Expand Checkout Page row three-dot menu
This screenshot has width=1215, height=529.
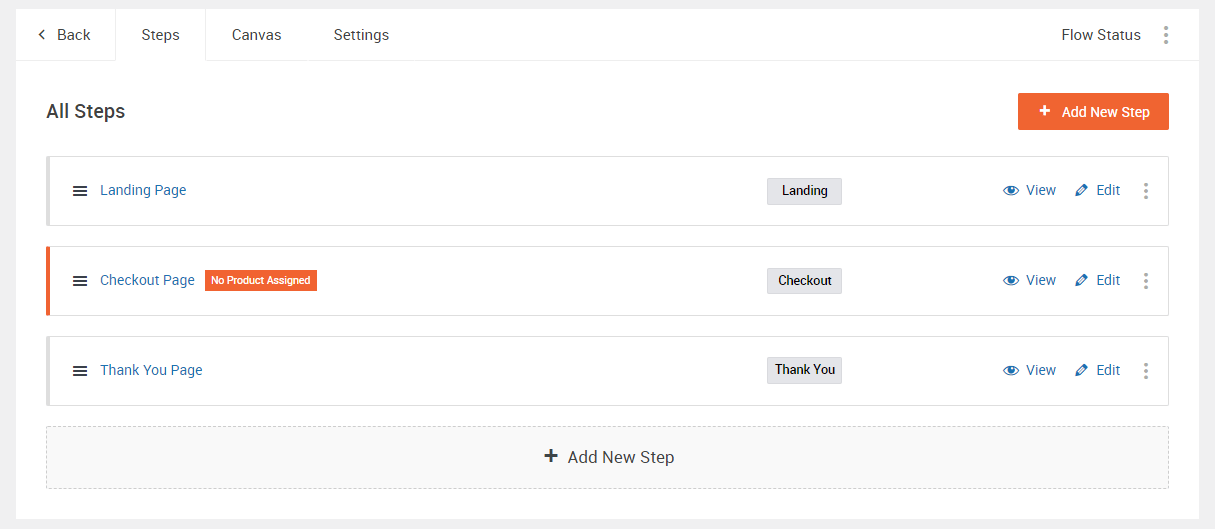coord(1146,280)
